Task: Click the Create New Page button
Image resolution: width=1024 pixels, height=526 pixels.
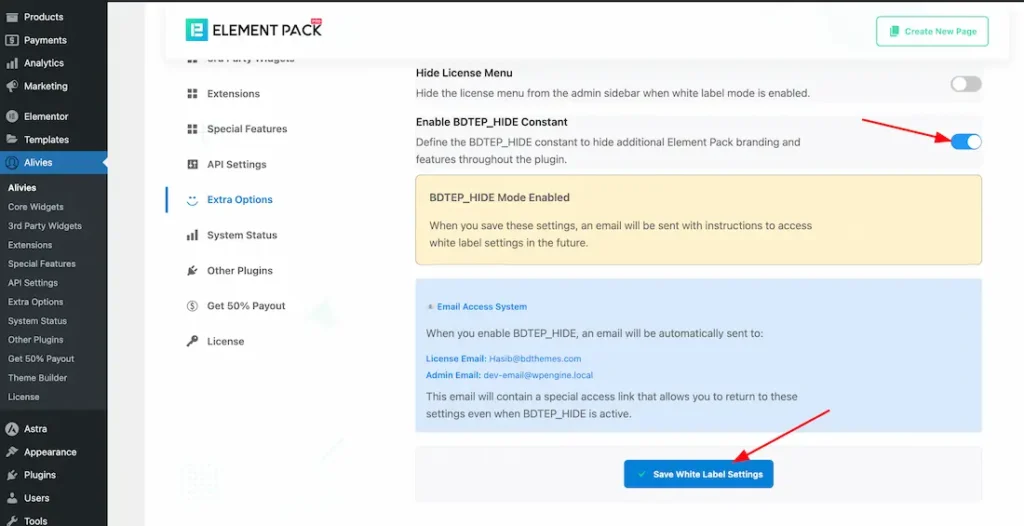Action: tap(932, 32)
